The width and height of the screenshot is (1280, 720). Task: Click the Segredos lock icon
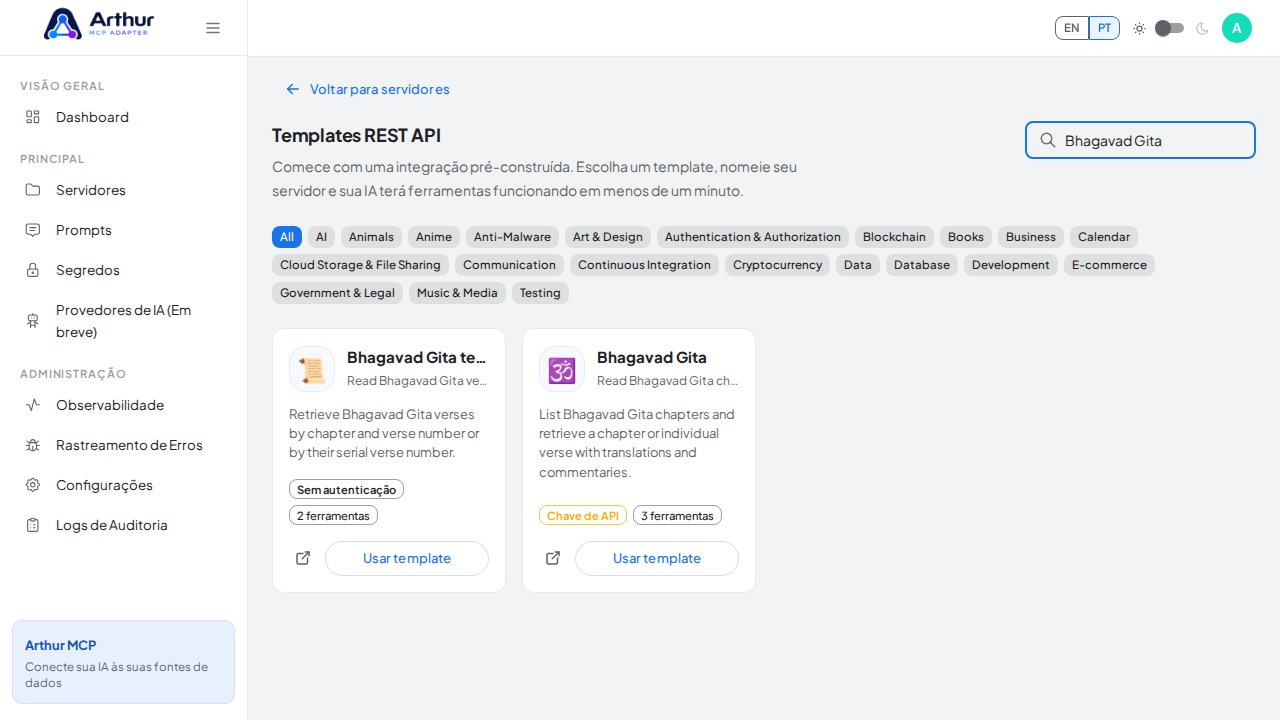33,270
